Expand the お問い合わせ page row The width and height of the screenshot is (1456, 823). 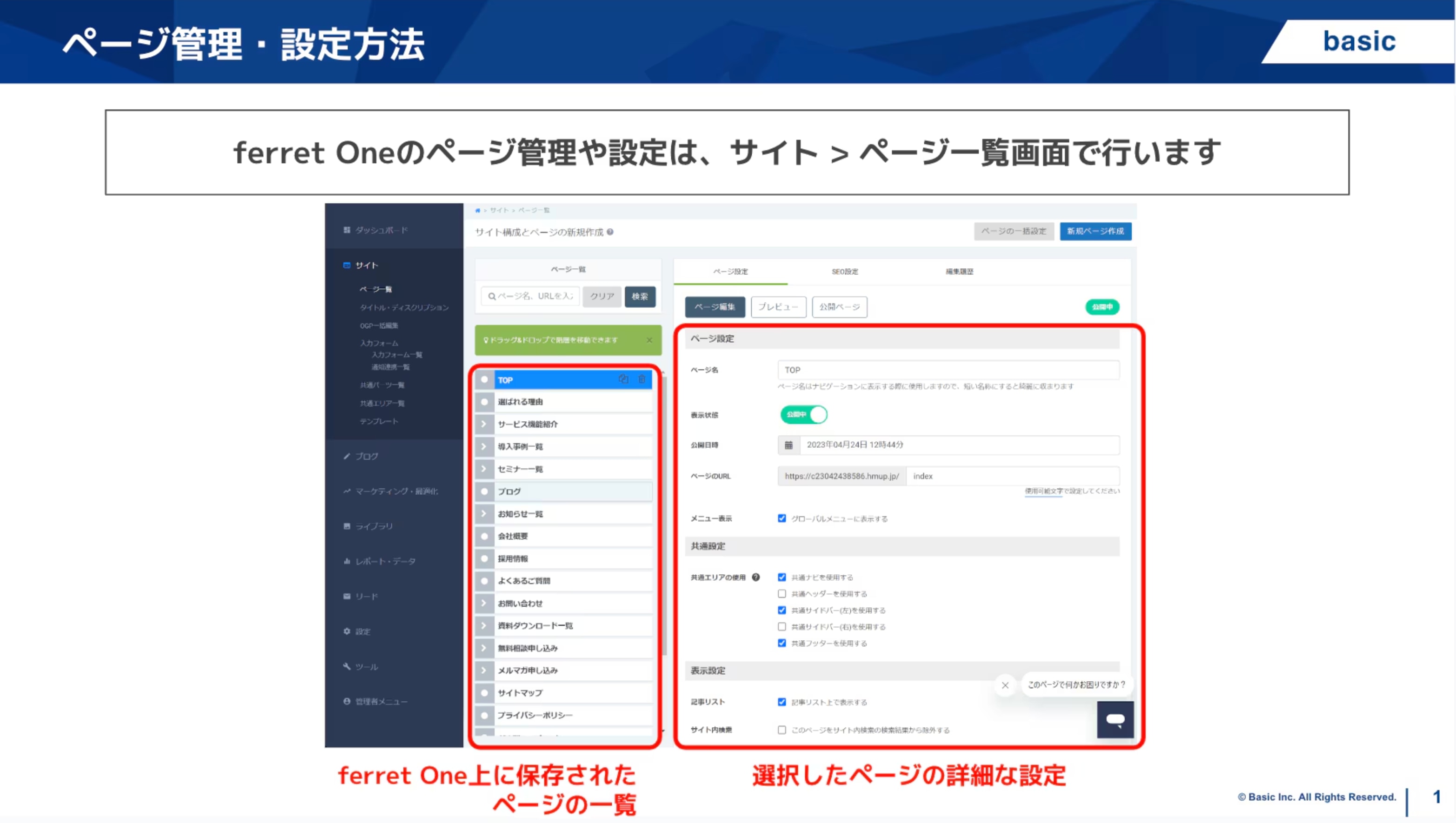(484, 603)
